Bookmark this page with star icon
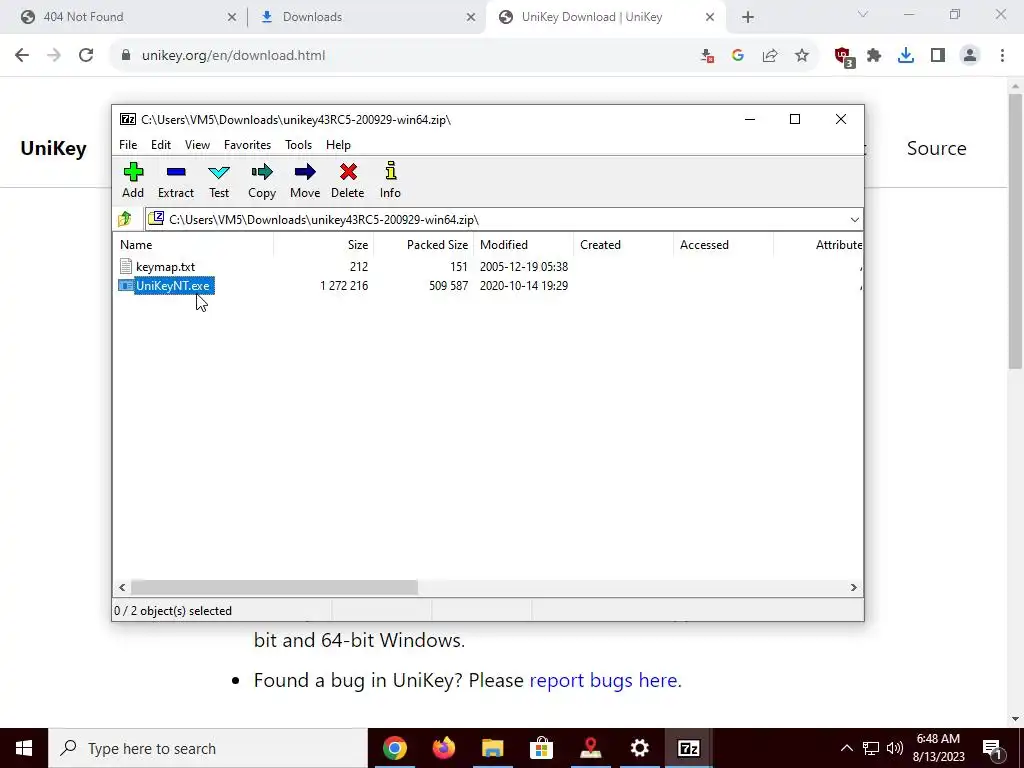1024x768 pixels. (x=802, y=56)
